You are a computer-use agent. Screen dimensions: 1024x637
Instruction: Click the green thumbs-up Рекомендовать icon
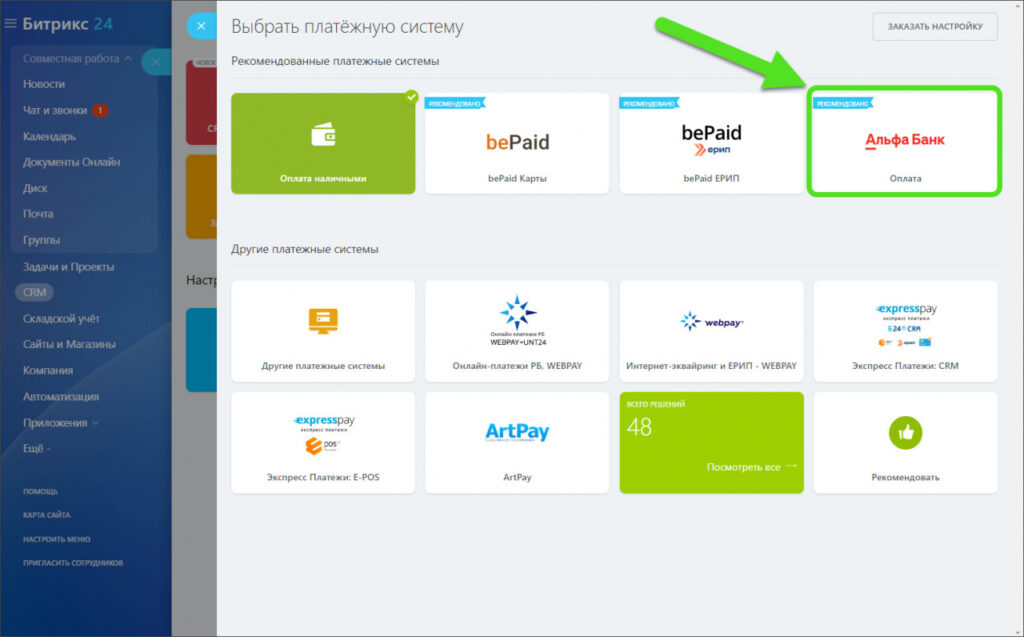point(905,432)
